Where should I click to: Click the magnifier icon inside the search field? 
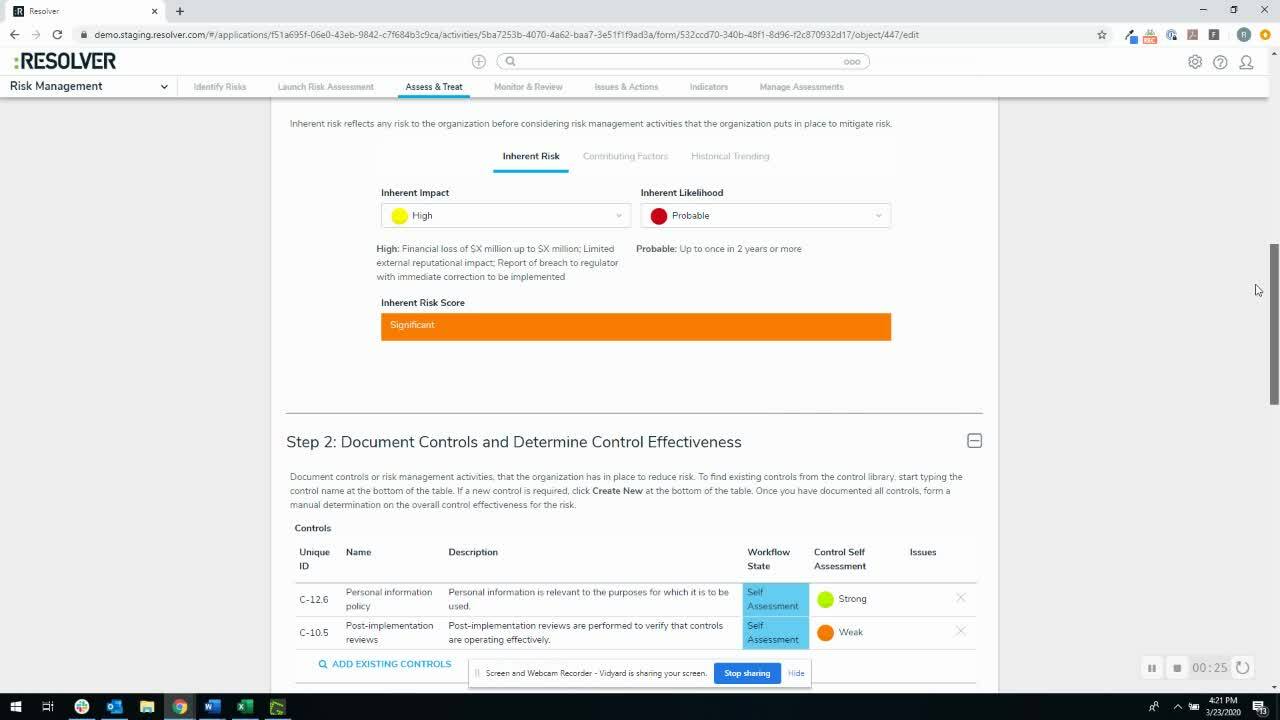click(x=510, y=61)
